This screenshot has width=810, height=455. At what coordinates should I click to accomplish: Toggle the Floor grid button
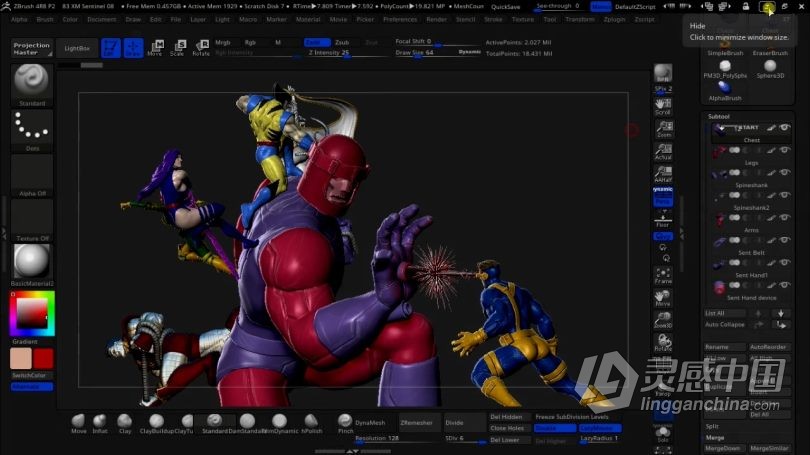pos(663,219)
